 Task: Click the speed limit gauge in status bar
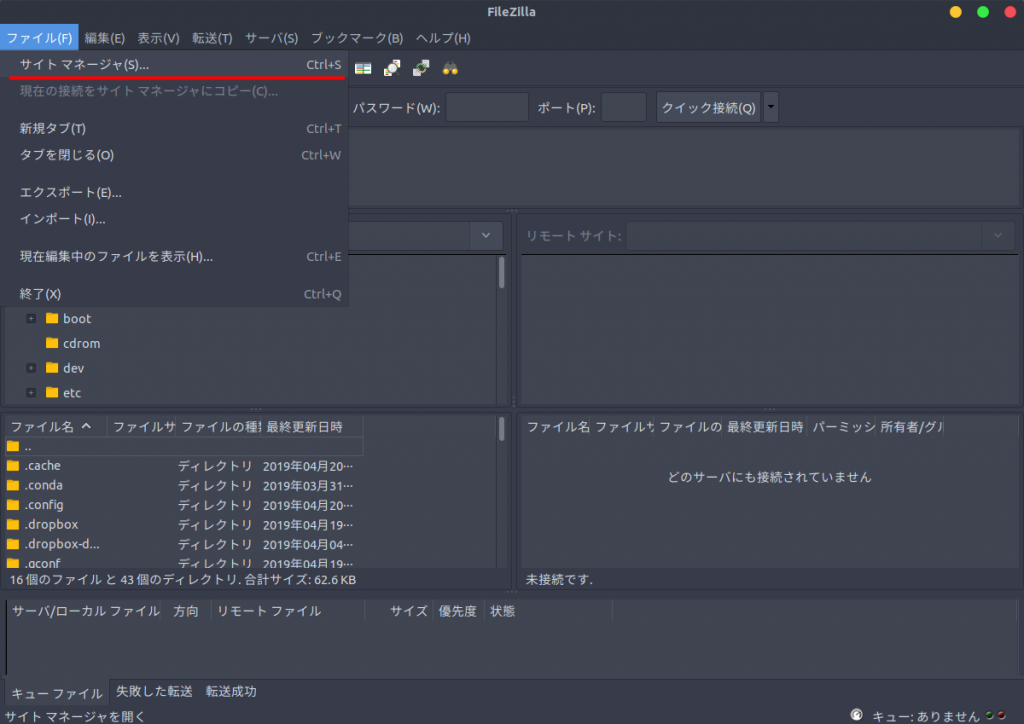coord(856,714)
